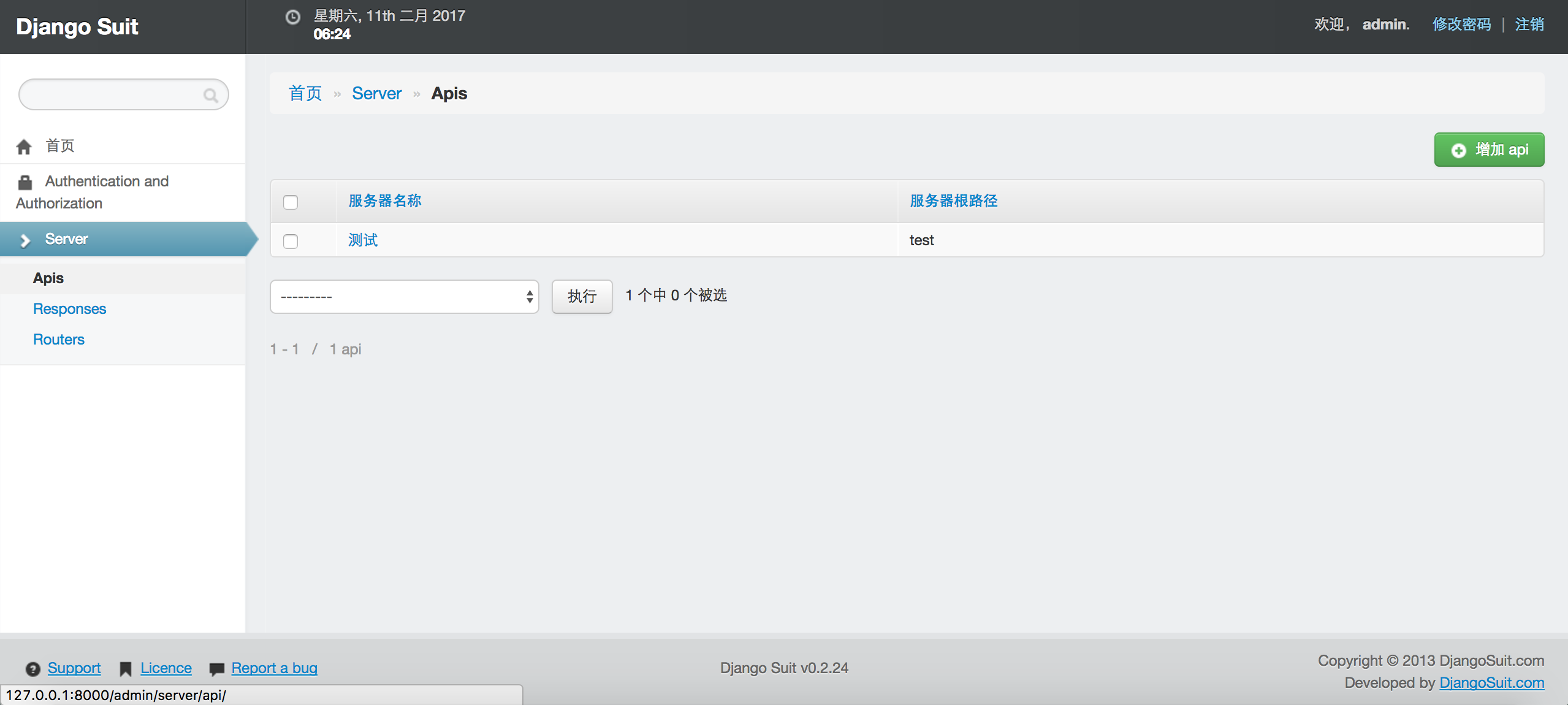Sort by the 服务器名称 column header

point(384,201)
